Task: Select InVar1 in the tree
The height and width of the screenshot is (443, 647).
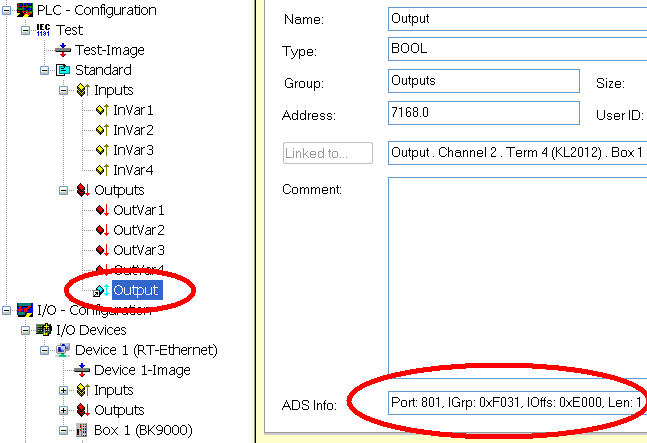Action: [x=133, y=110]
